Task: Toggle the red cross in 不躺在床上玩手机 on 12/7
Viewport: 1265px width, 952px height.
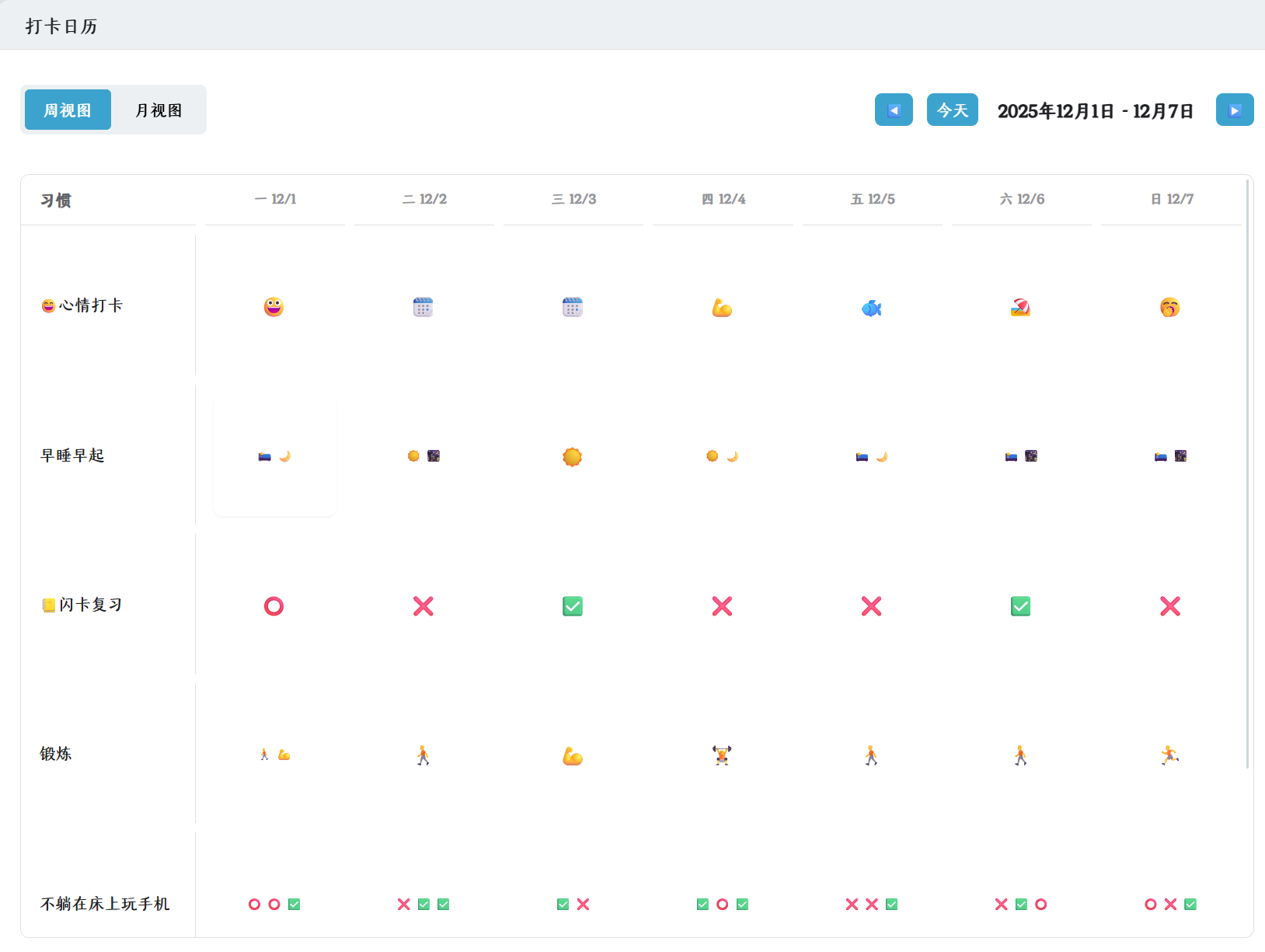Action: [x=1170, y=905]
